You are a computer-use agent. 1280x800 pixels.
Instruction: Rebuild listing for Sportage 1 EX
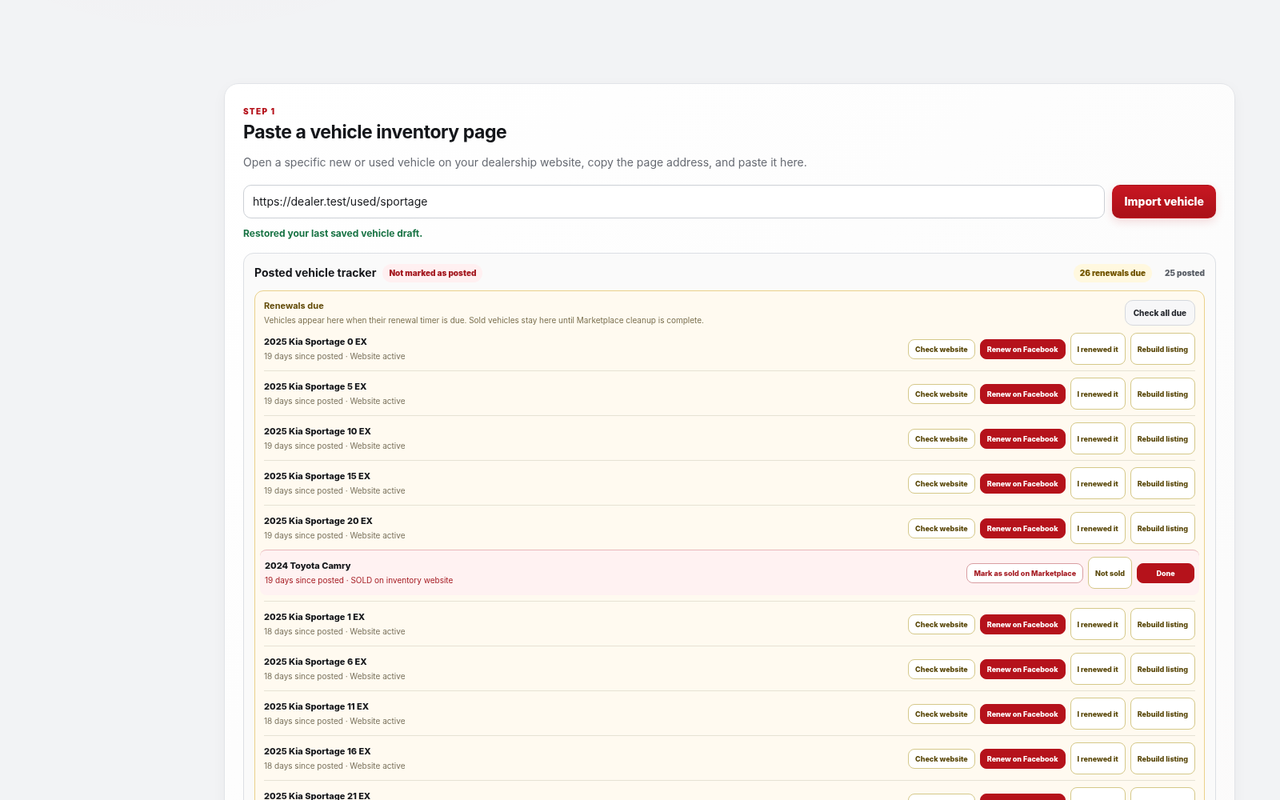1162,625
